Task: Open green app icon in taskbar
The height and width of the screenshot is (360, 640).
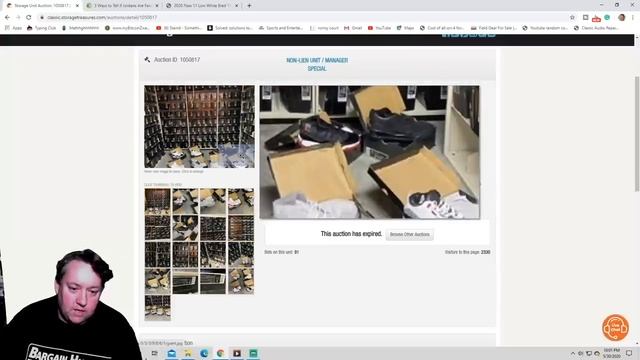Action: (253, 353)
